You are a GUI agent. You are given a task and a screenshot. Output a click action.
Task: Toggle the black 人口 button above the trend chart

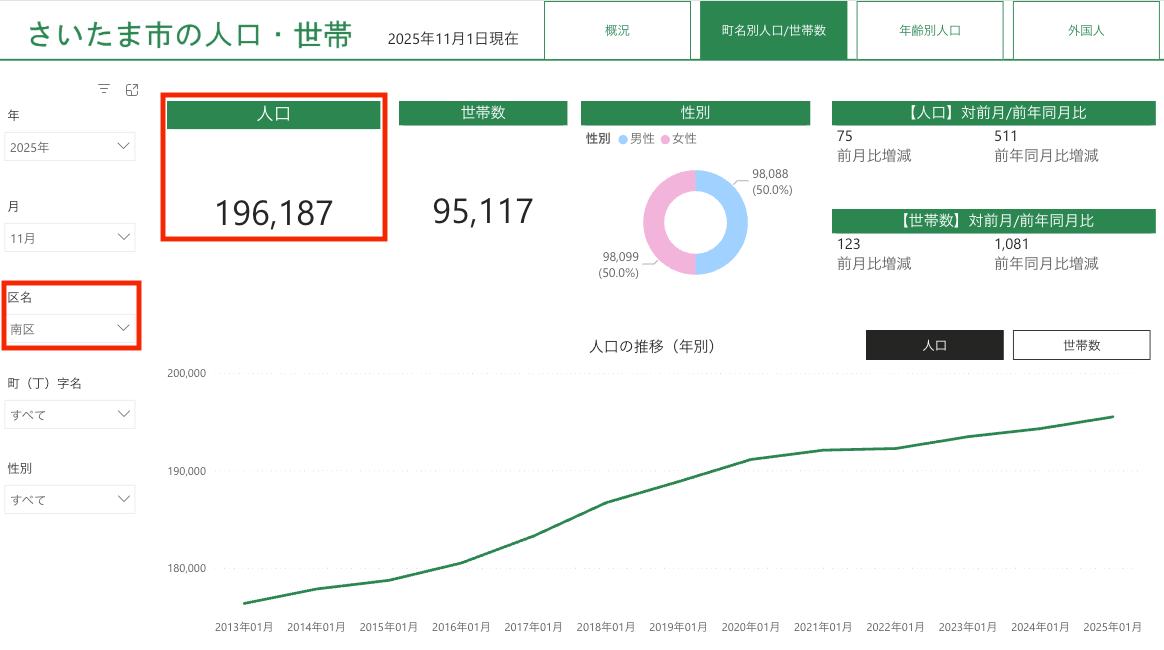pyautogui.click(x=934, y=345)
